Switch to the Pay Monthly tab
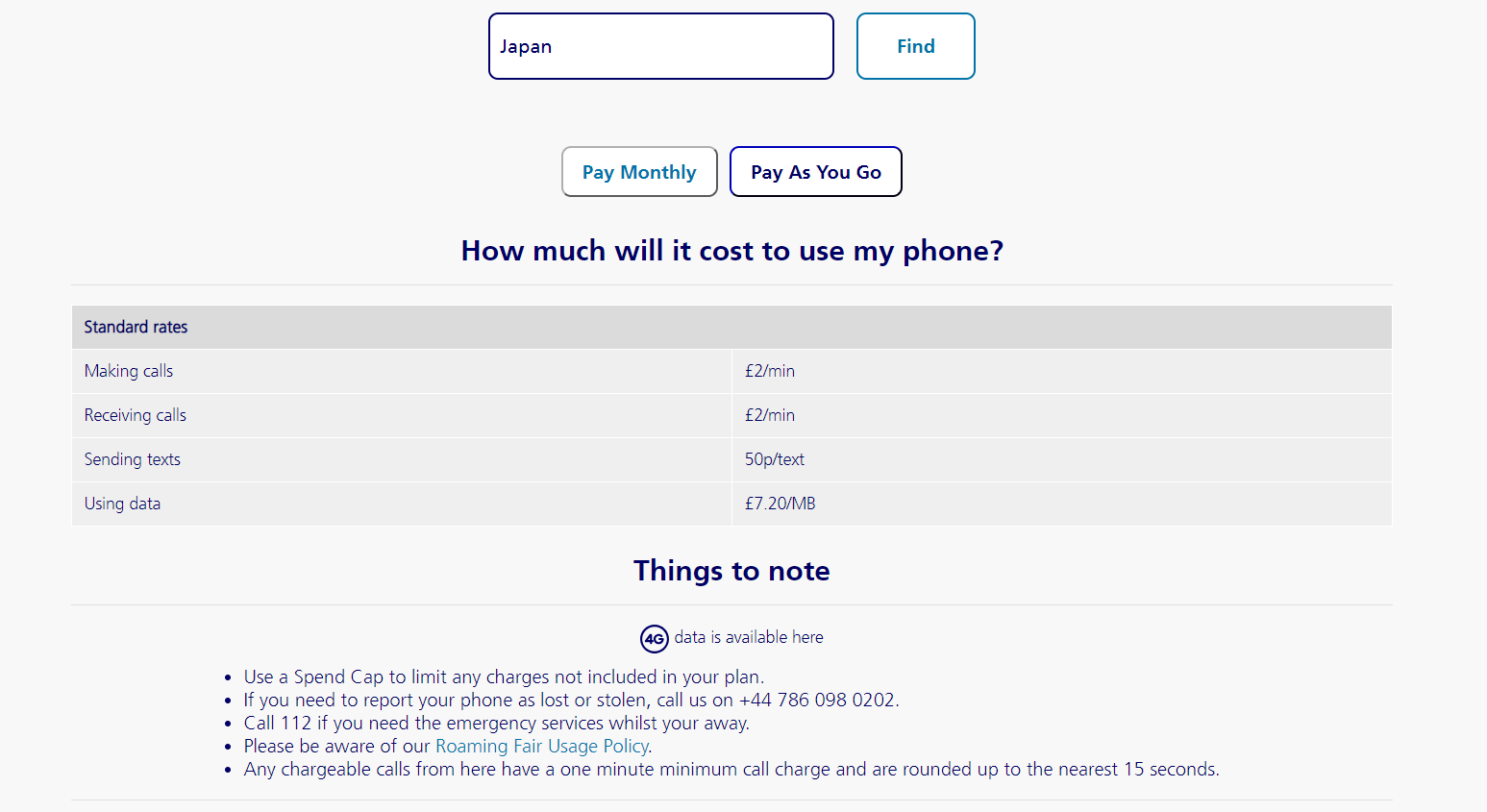 [638, 171]
